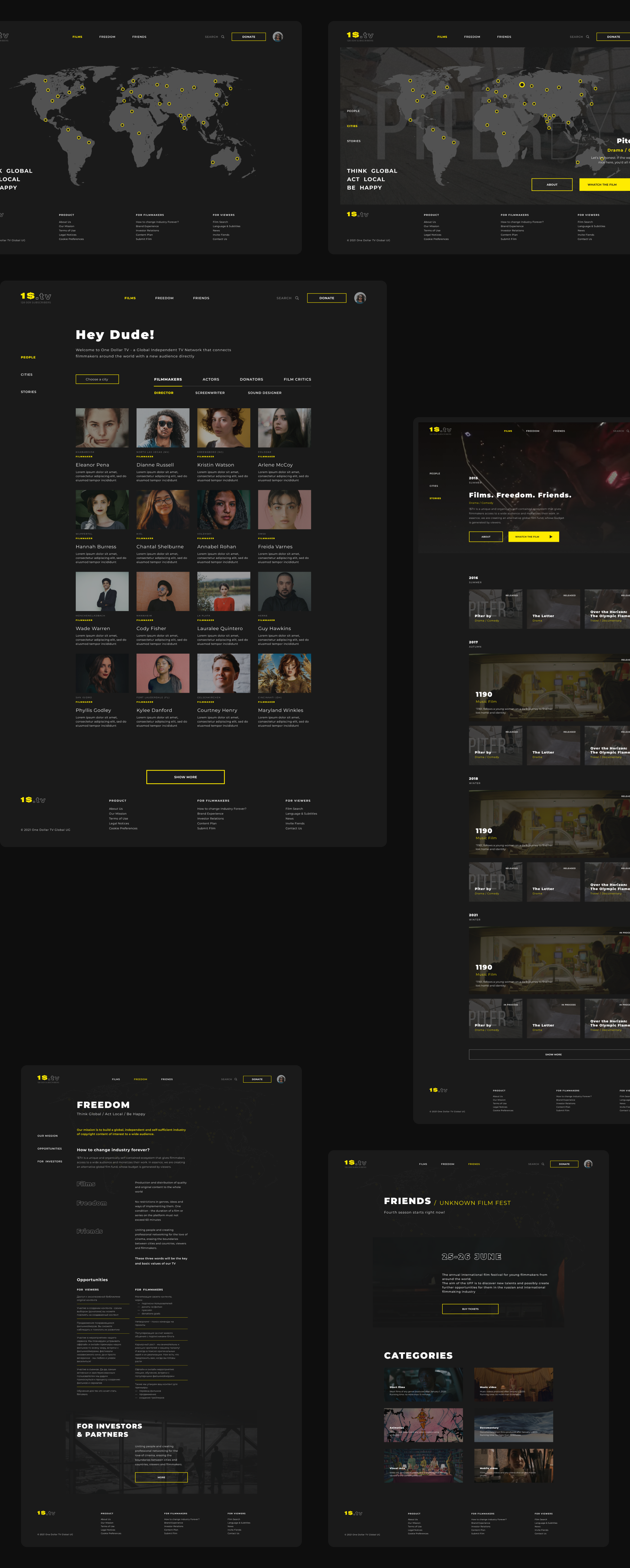Select the Film Critics tab
This screenshot has height=1568, width=630.
click(x=297, y=379)
